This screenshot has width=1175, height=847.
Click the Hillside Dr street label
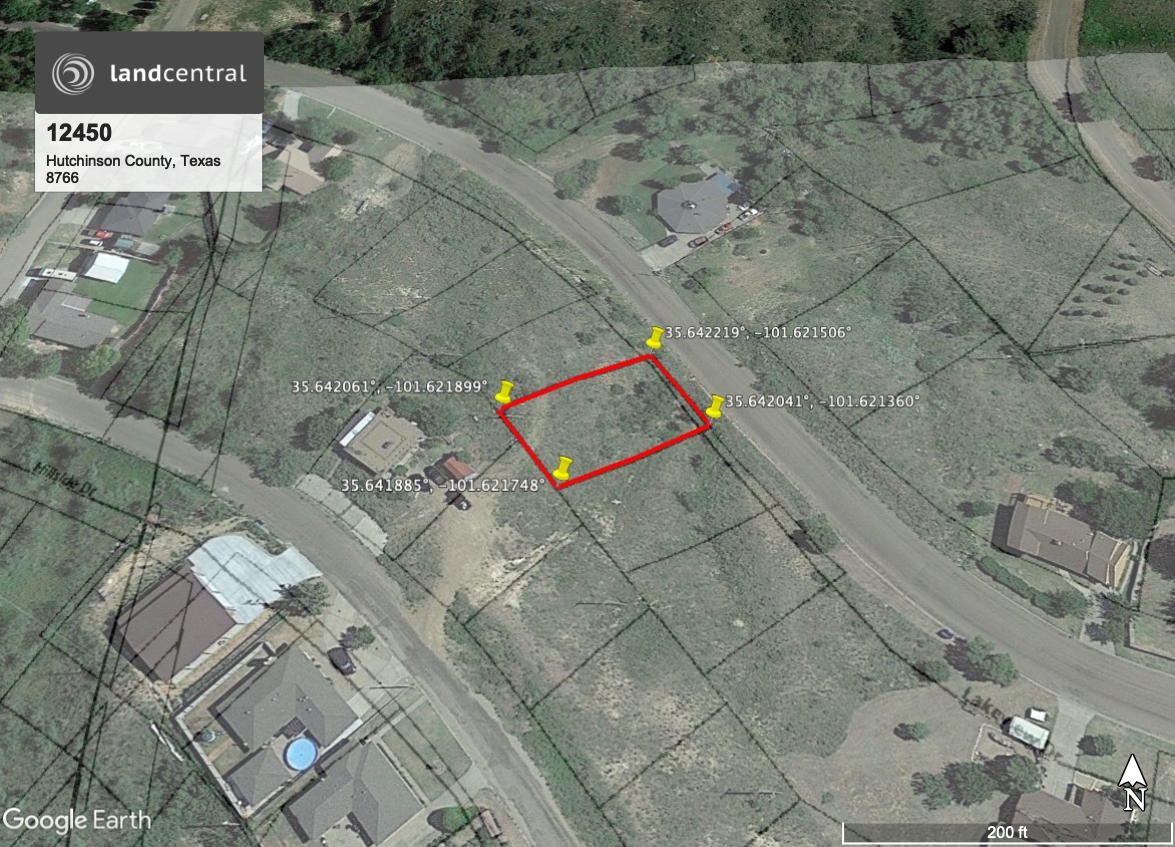(x=66, y=479)
